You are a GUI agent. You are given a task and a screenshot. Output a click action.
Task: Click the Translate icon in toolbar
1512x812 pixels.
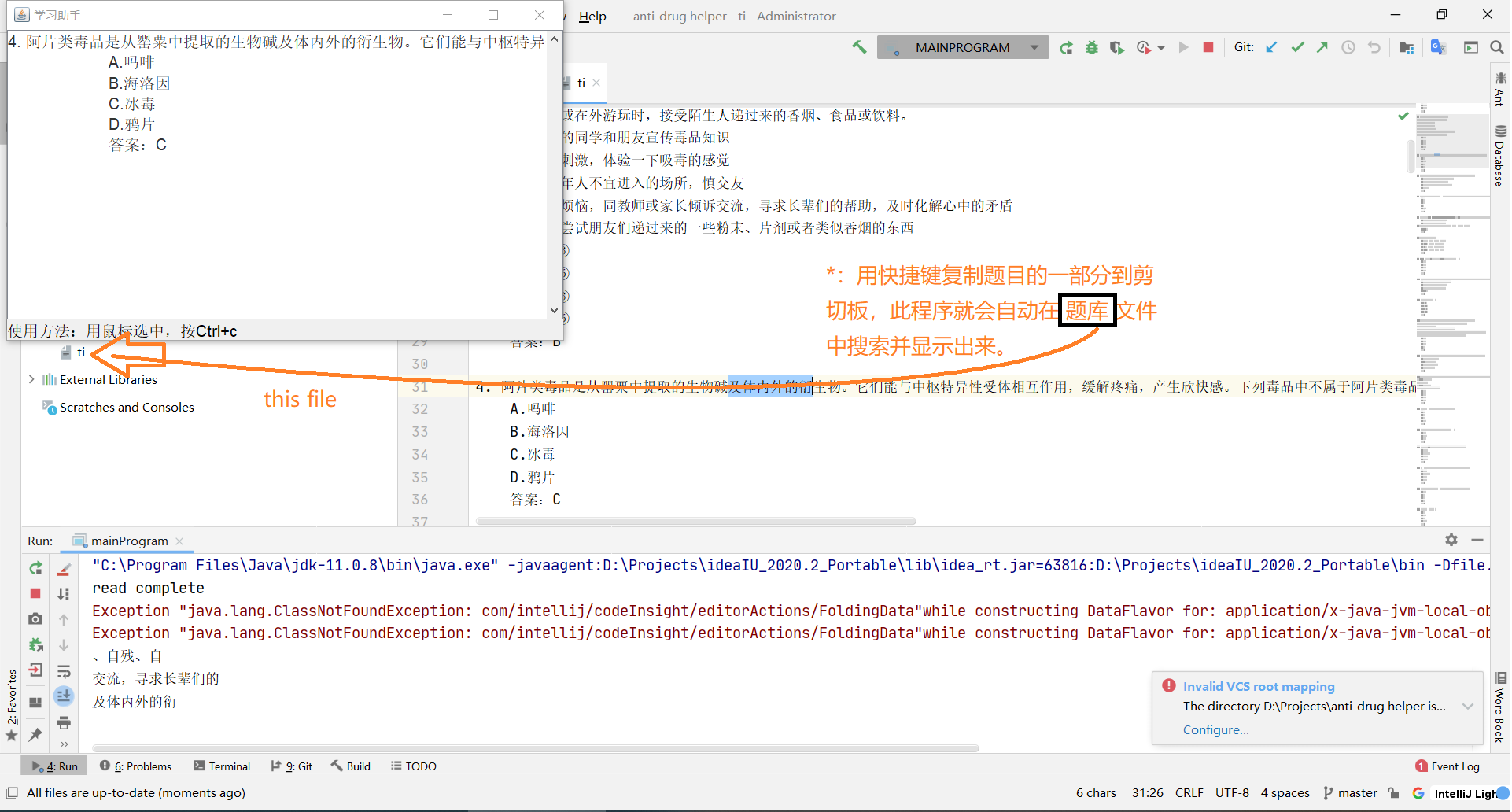click(x=1438, y=47)
